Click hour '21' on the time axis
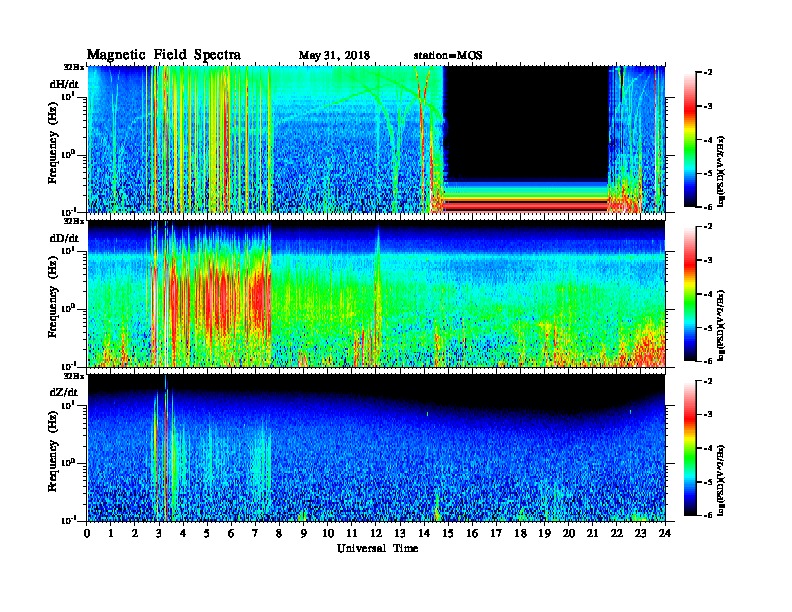 coord(592,533)
